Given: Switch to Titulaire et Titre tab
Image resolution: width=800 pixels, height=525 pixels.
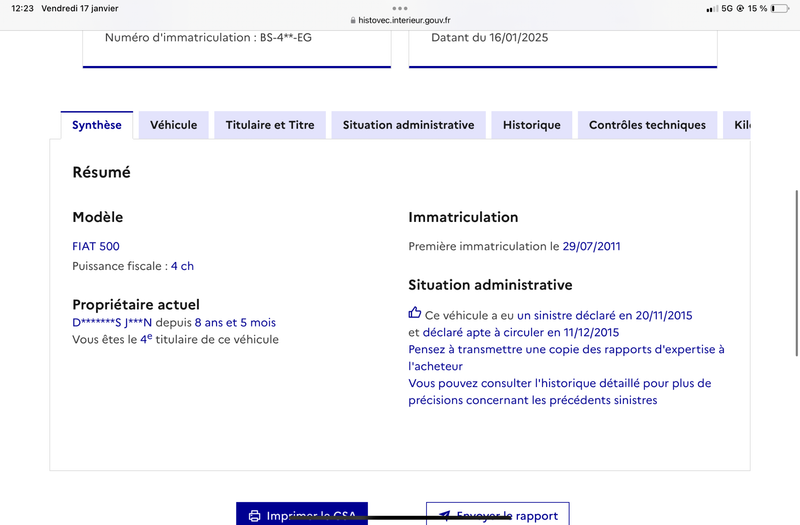Looking at the screenshot, I should (270, 125).
